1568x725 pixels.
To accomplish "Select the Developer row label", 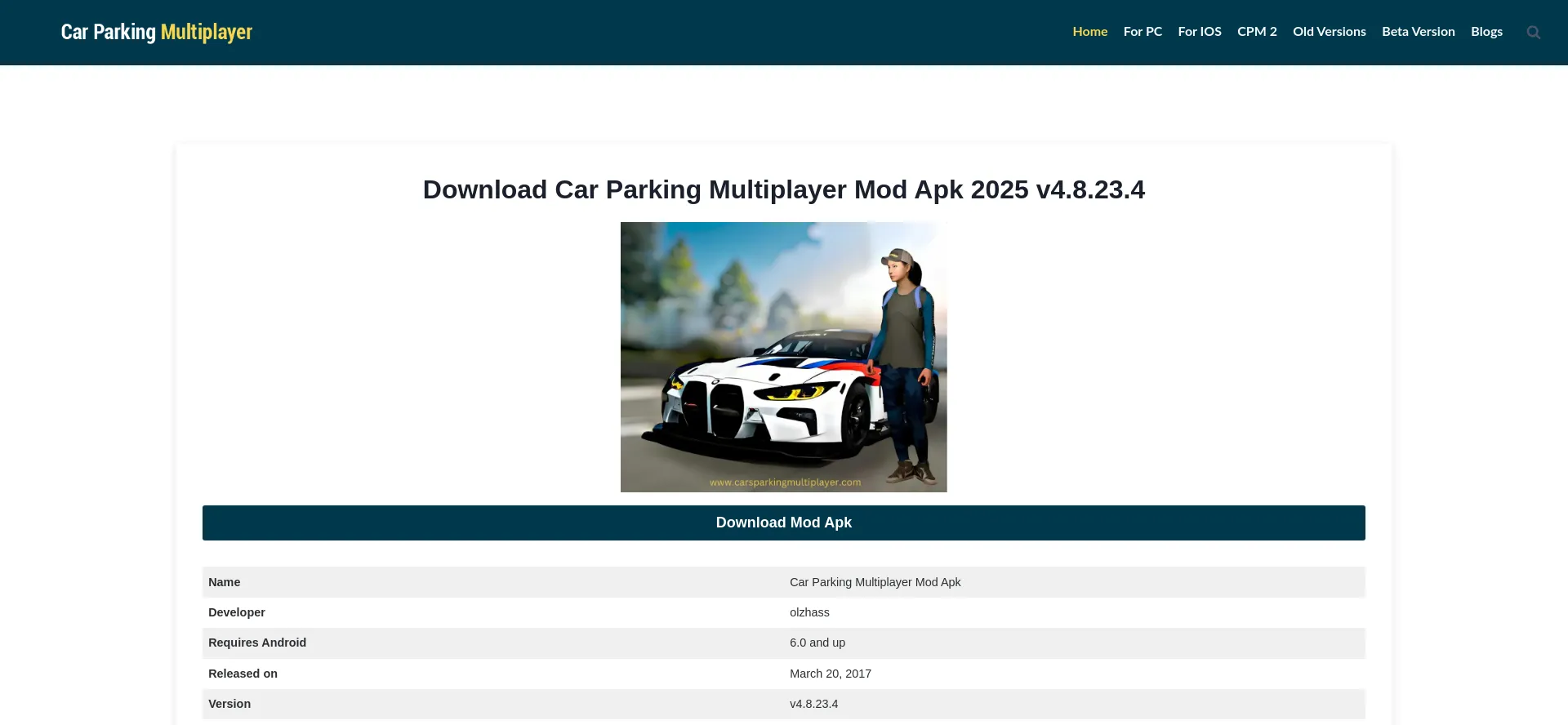I will click(236, 612).
